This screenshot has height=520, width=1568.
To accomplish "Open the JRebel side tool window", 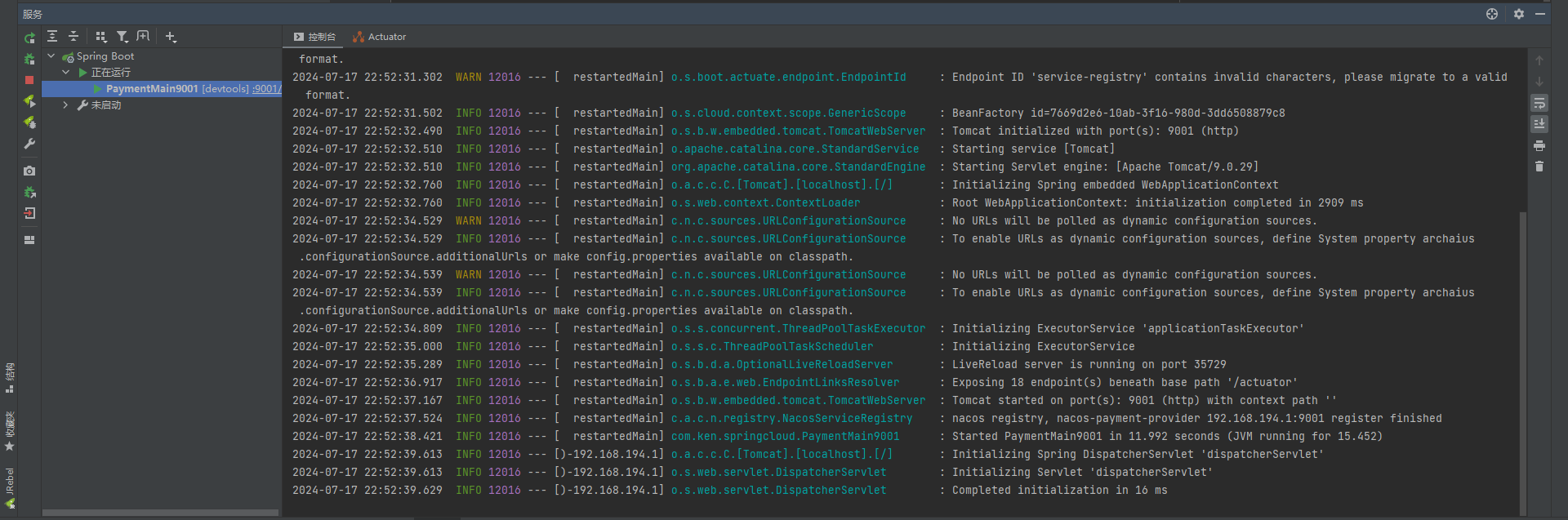I will click(x=10, y=488).
